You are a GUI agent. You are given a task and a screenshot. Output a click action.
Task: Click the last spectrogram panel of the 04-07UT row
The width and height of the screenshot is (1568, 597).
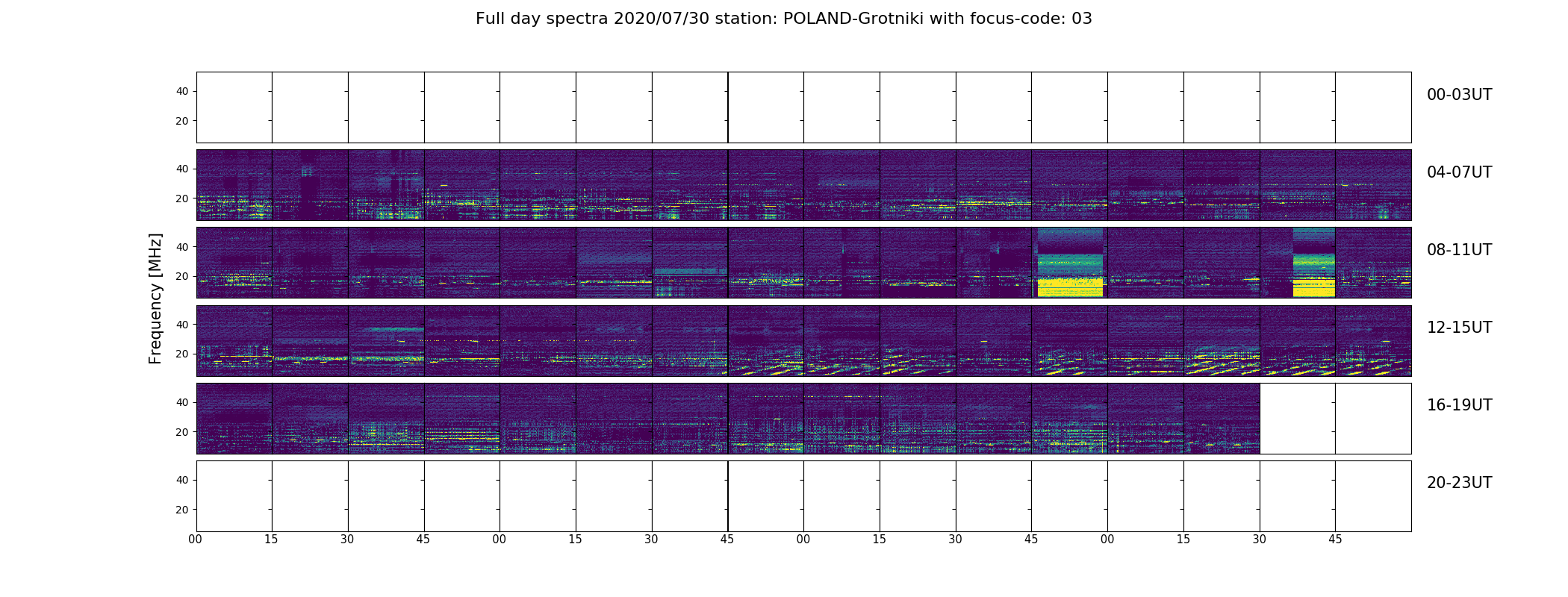pos(1373,185)
